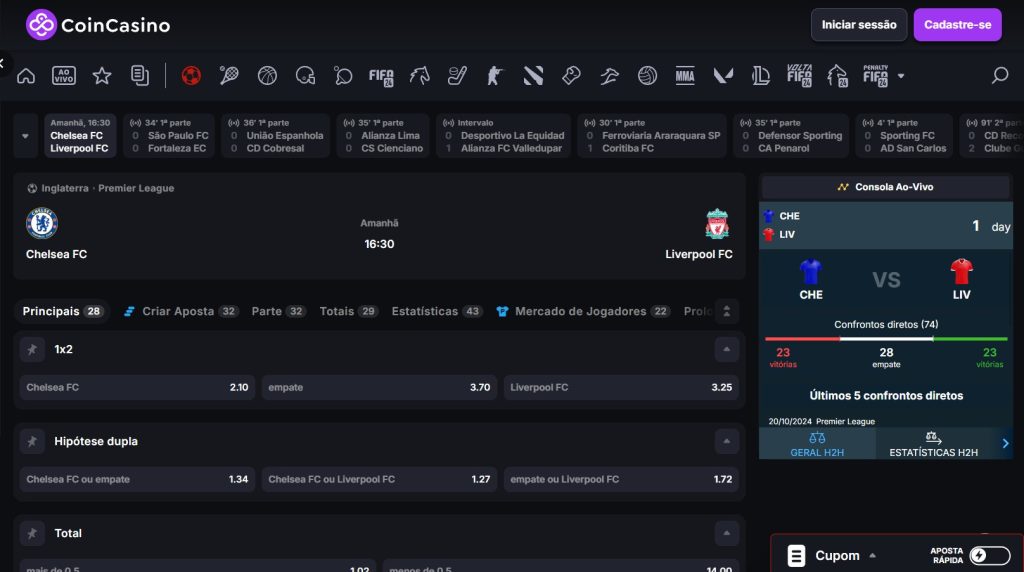Select the Dota 2 icon

533,76
